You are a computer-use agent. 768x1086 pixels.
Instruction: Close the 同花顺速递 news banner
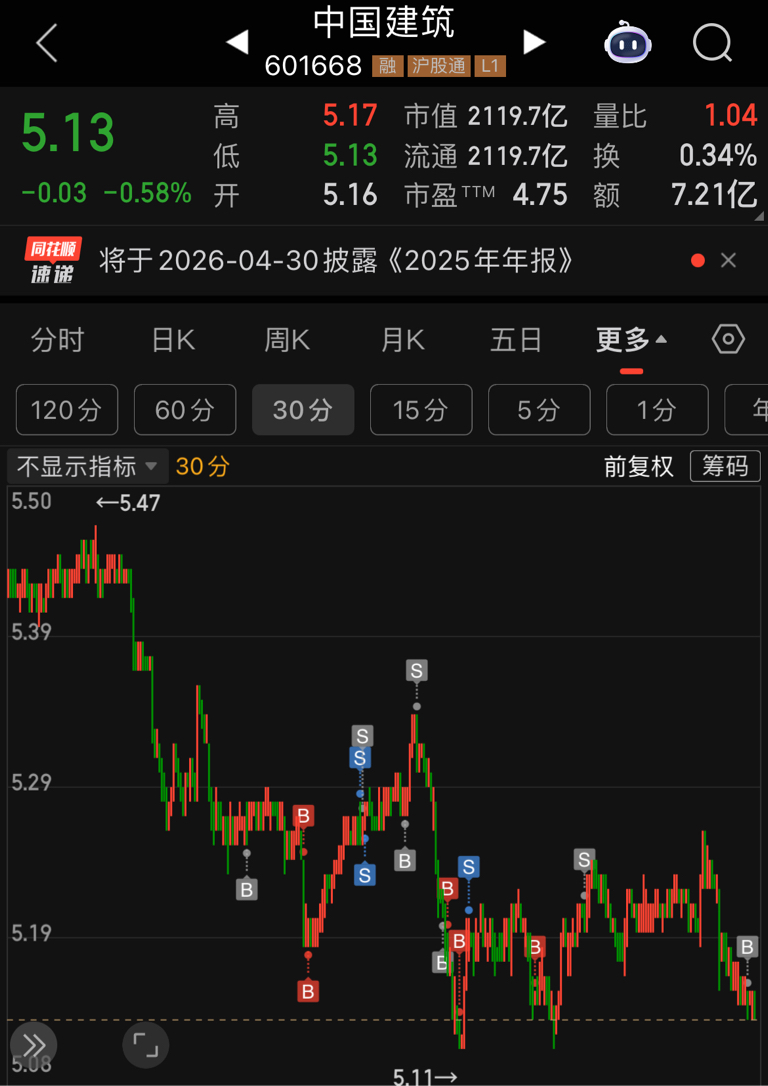[728, 261]
